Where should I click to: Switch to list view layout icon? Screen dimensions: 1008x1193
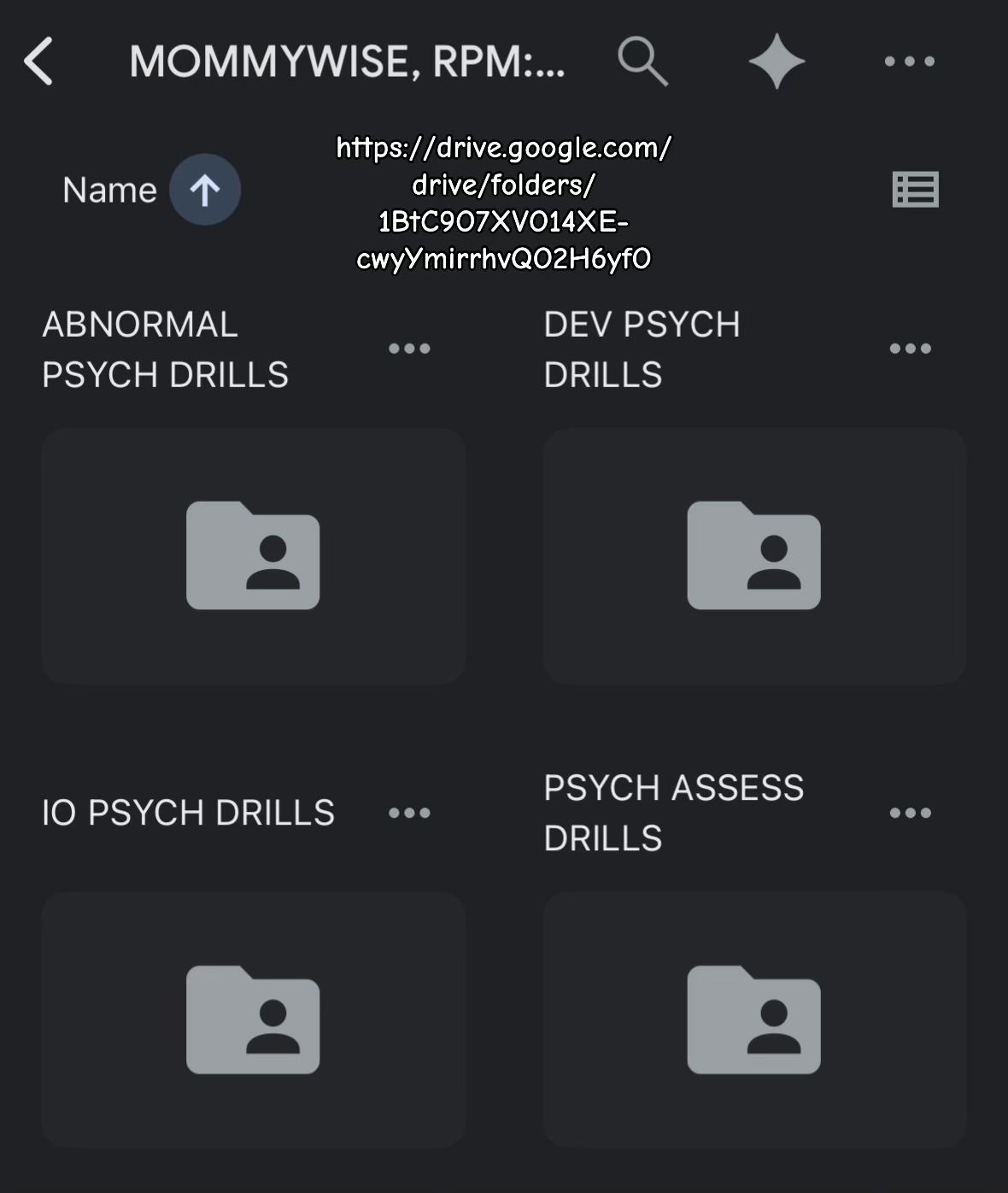[916, 190]
